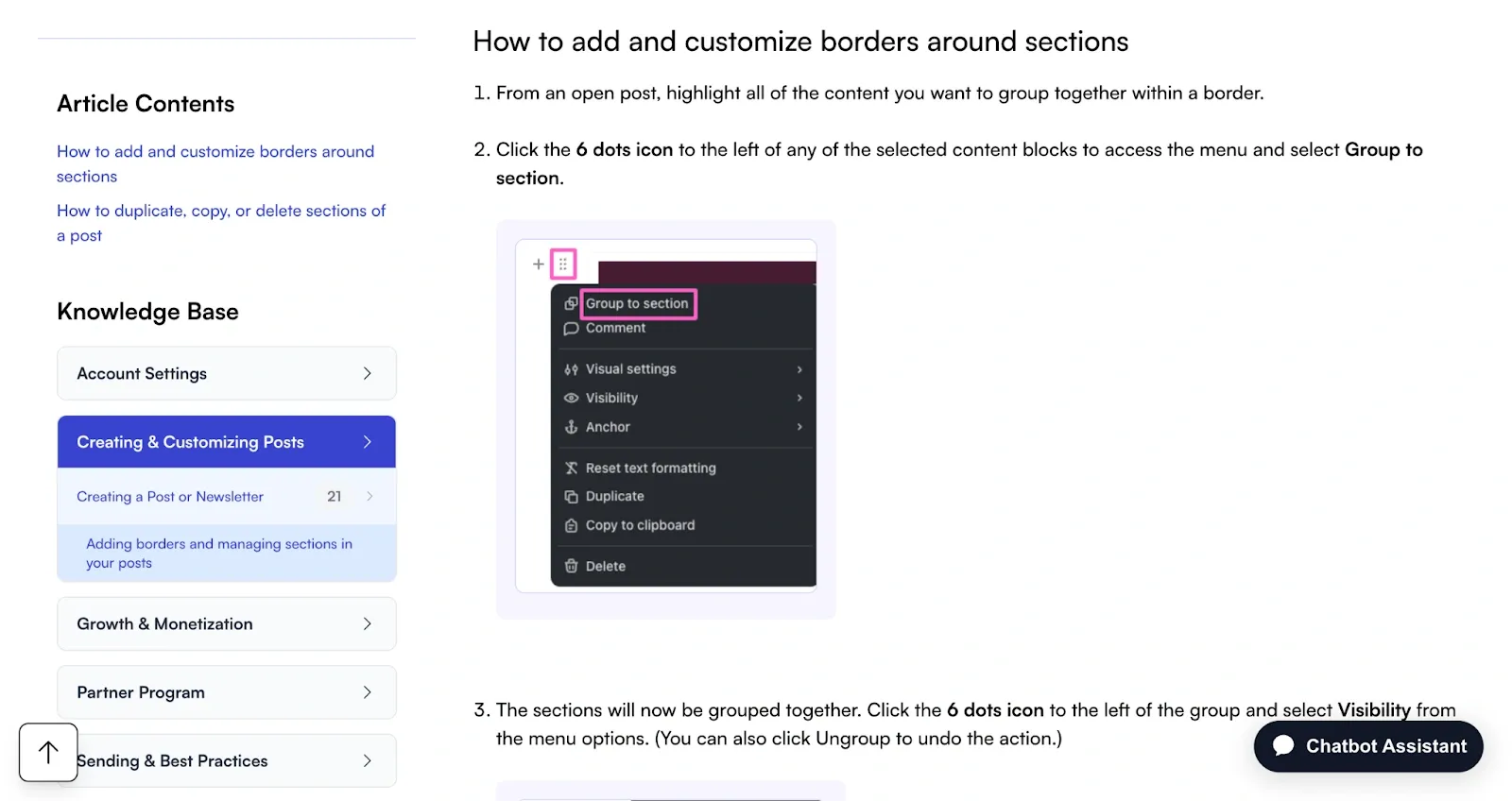Click the eye icon beside Visibility
This screenshot has width=1512, height=801.
[571, 398]
